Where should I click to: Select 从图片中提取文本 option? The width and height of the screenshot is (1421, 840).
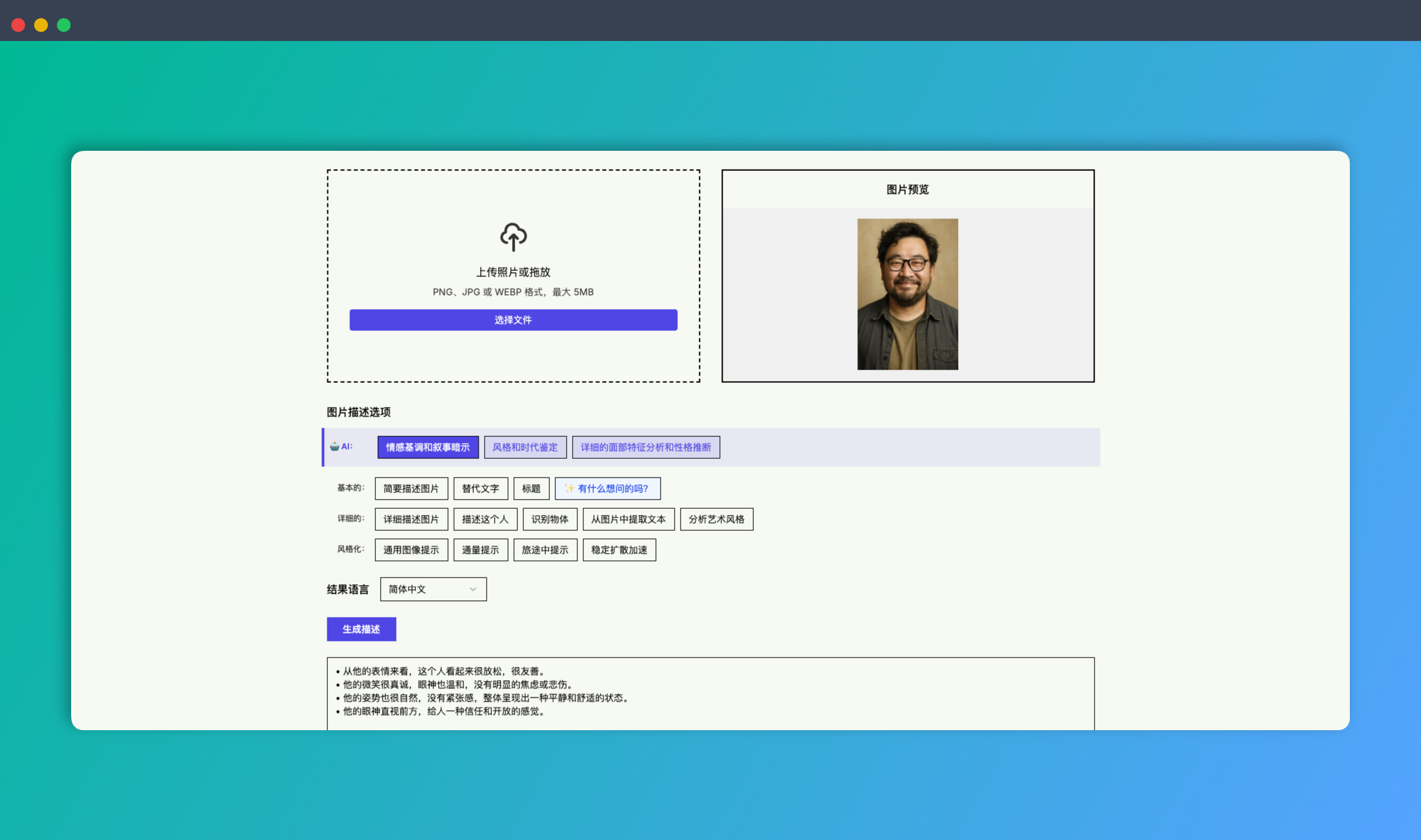[x=628, y=519]
